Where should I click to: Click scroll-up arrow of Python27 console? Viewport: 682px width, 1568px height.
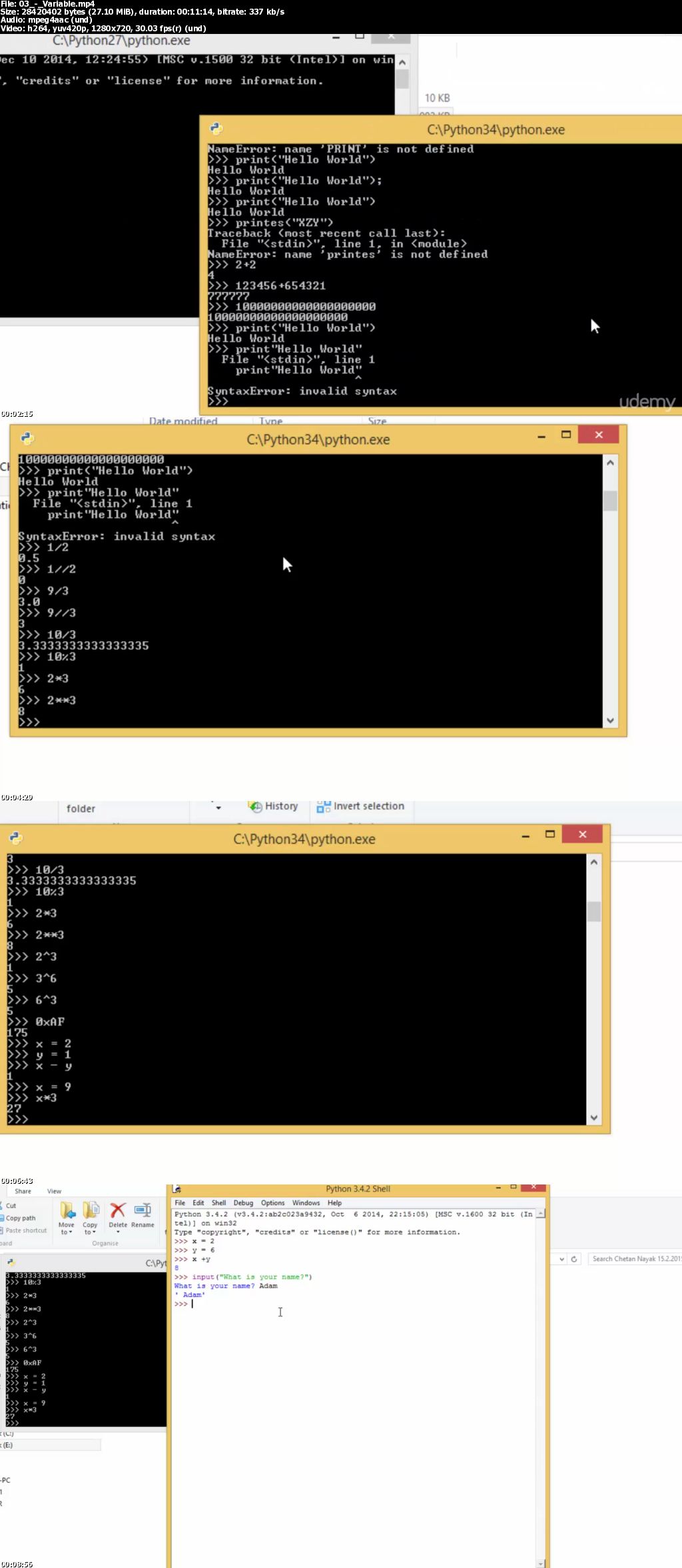click(402, 62)
